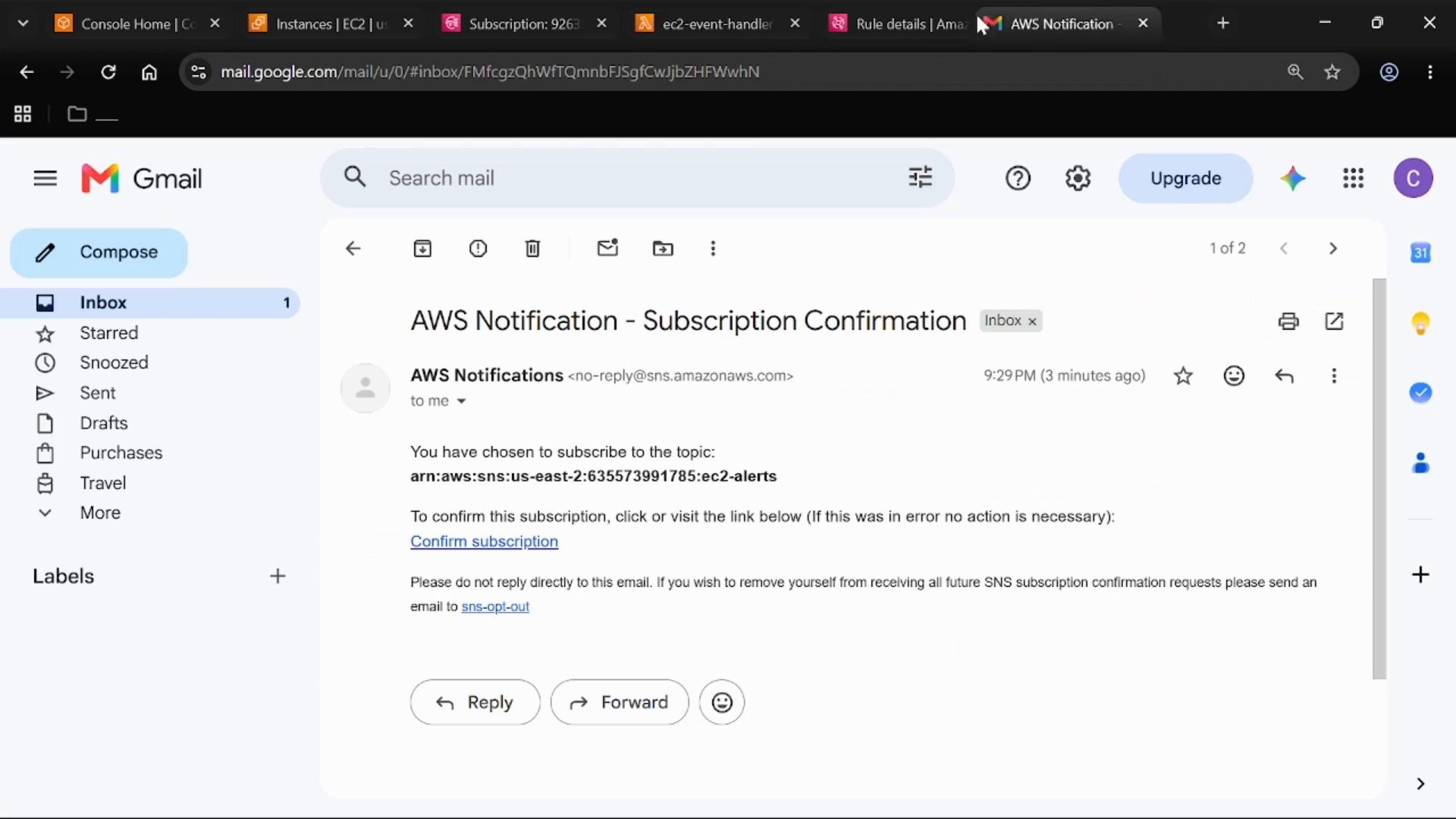1456x819 pixels.
Task: Open Contacts side panel
Action: [1420, 463]
